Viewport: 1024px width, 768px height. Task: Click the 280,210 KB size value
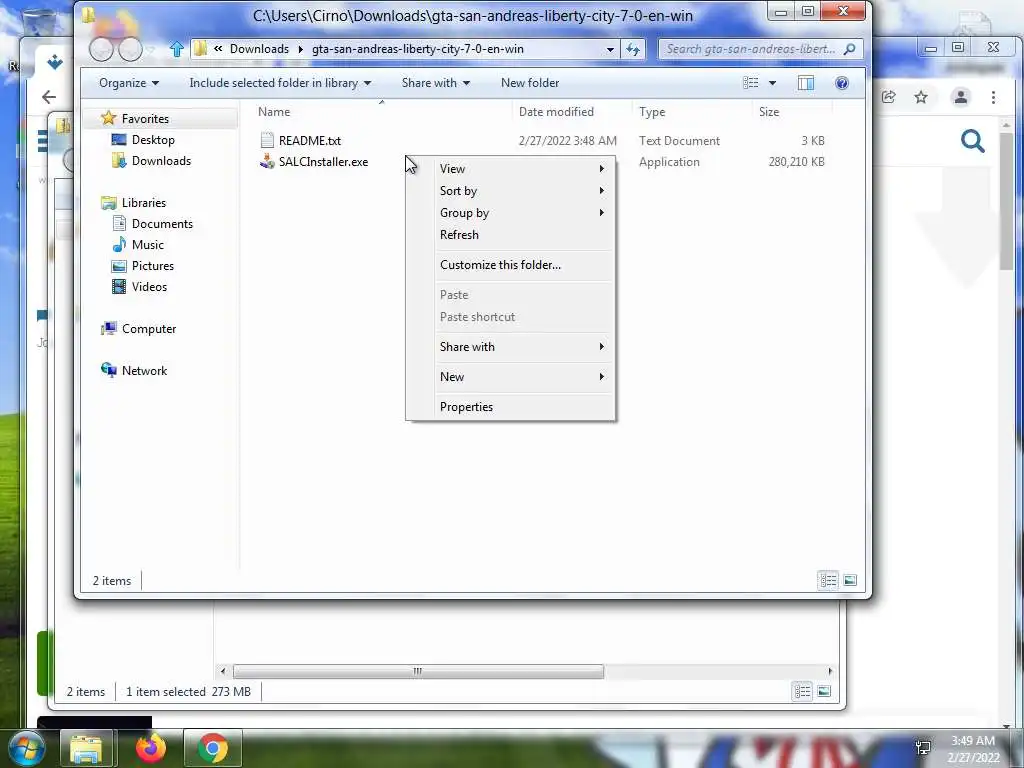point(796,161)
